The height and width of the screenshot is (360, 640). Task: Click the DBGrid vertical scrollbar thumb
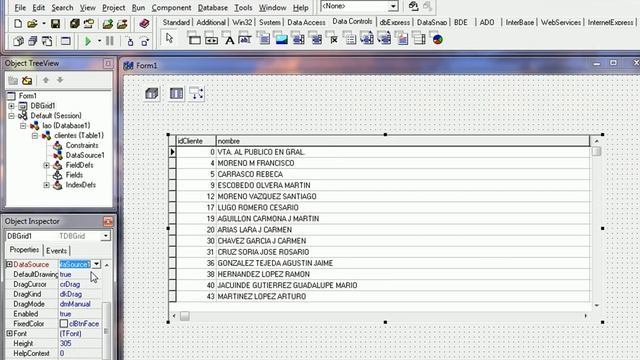tap(596, 151)
